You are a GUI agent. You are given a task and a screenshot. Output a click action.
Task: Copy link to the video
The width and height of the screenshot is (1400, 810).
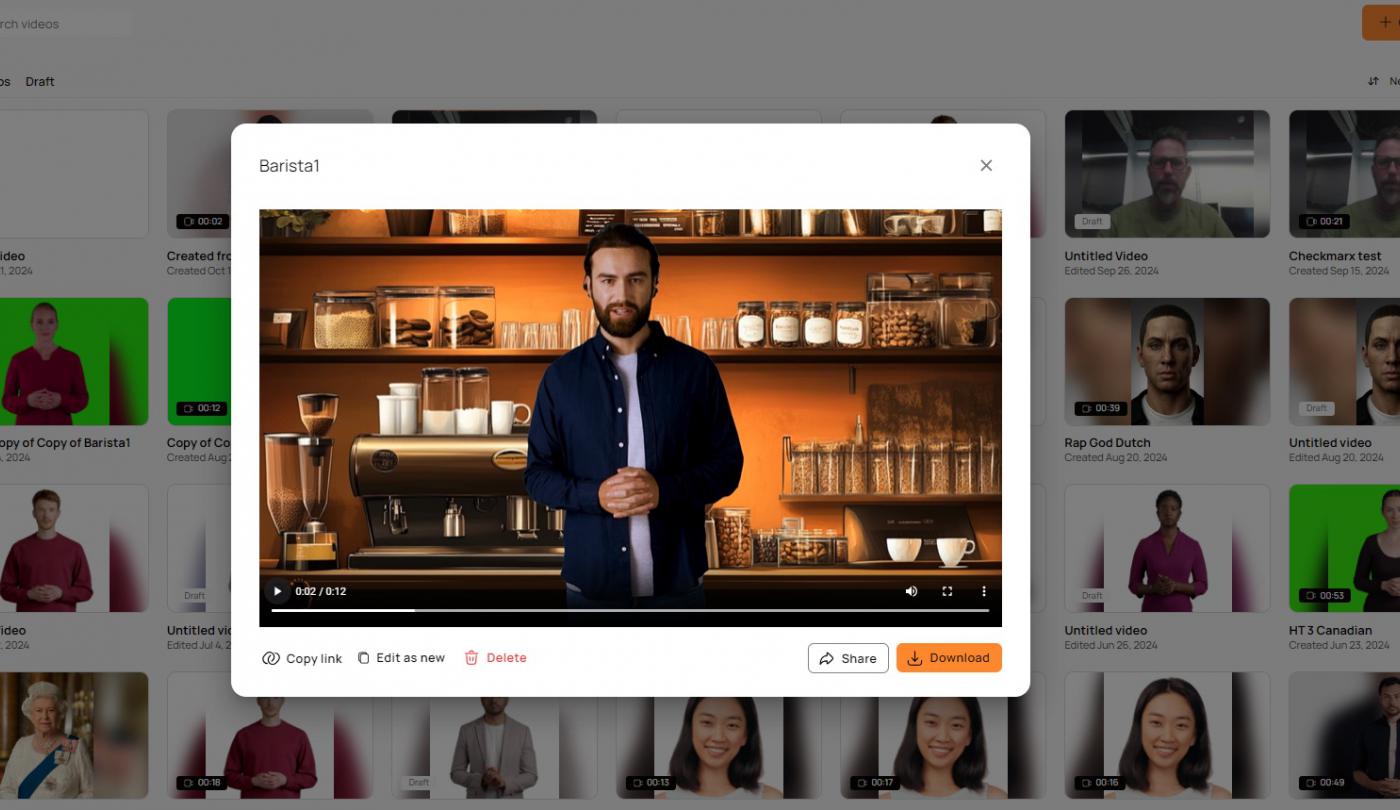[x=302, y=658]
